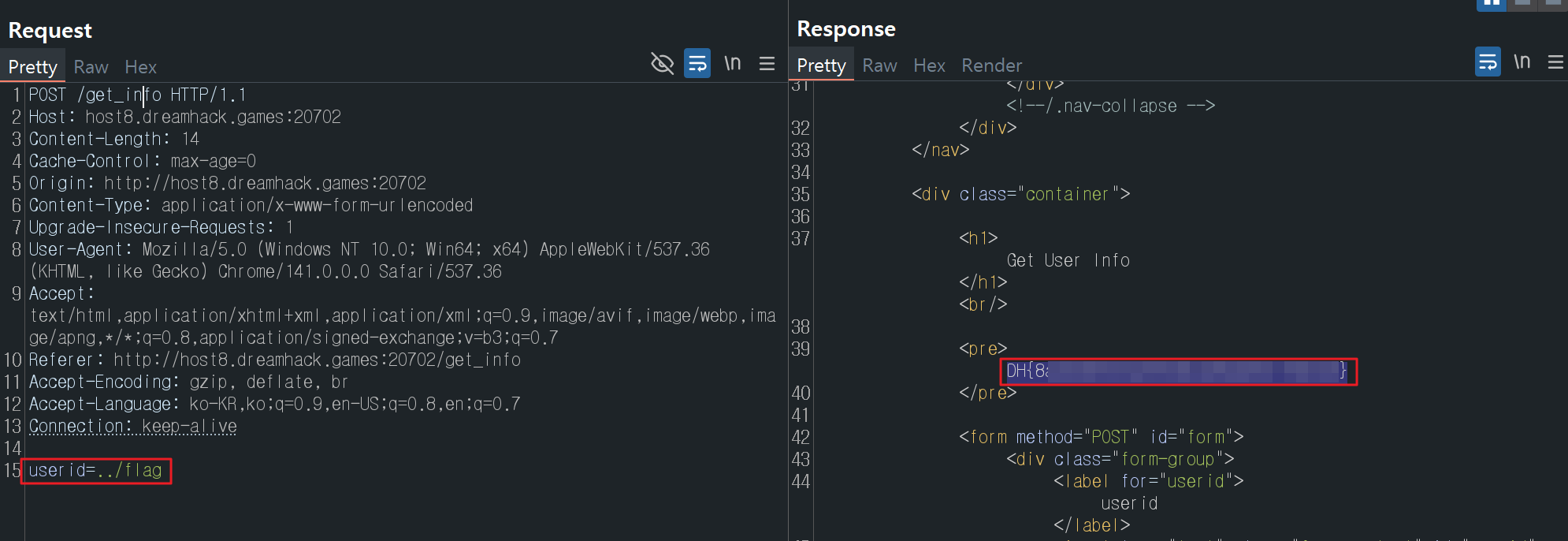
Task: Show non-printable \n characters in Request panel
Action: point(732,64)
